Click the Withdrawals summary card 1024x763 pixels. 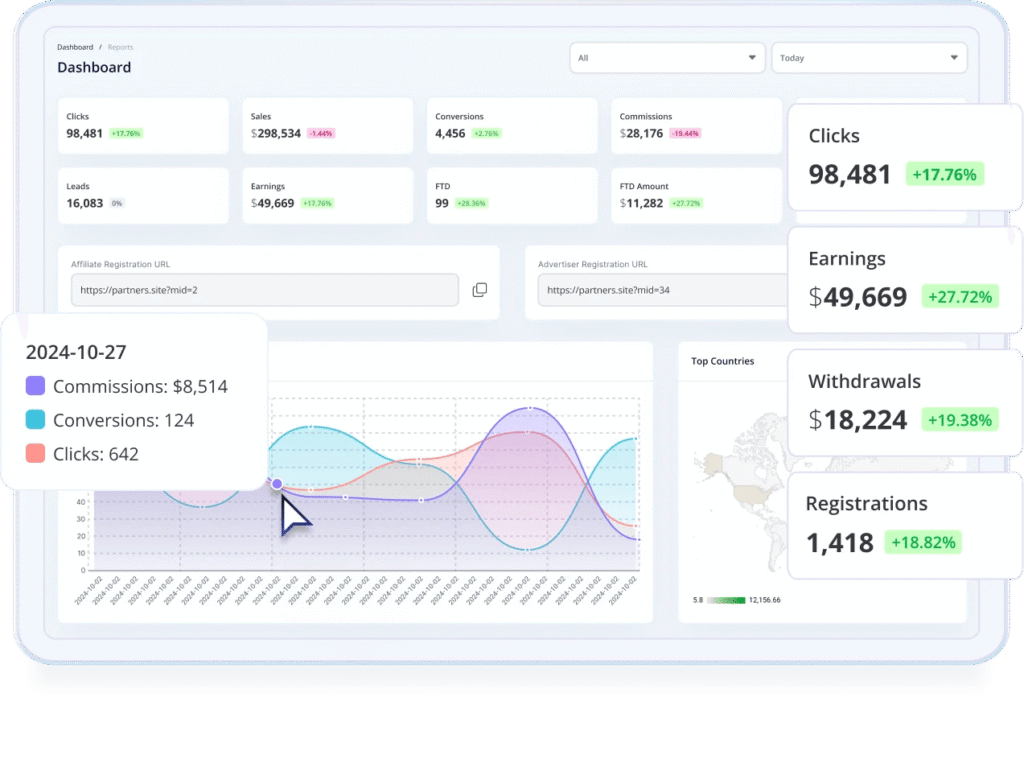pyautogui.click(x=903, y=402)
